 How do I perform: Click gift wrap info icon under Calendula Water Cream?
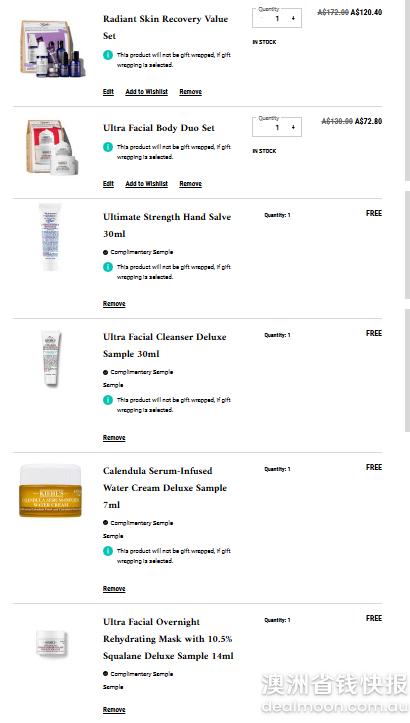[x=107, y=551]
